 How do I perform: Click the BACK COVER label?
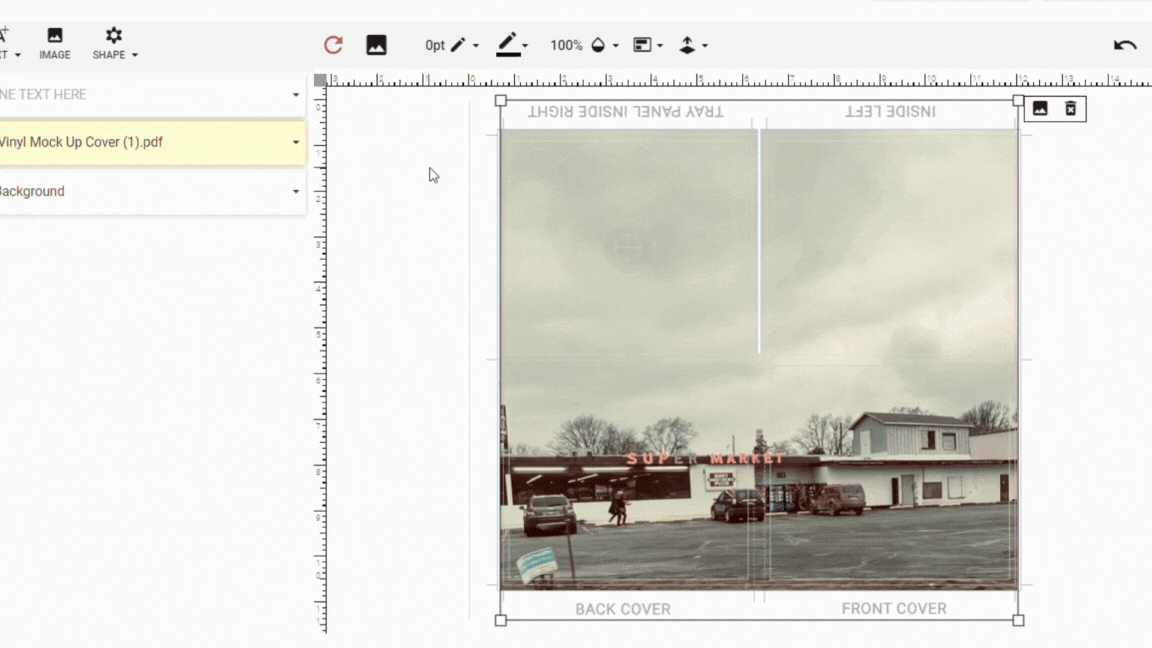click(x=623, y=609)
